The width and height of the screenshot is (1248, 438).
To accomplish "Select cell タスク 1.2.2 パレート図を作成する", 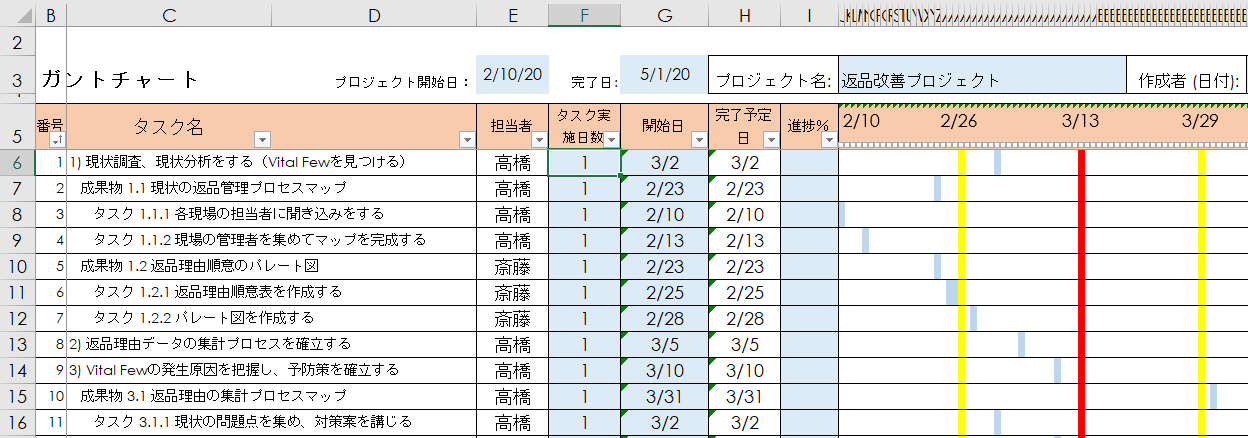I will [271, 318].
